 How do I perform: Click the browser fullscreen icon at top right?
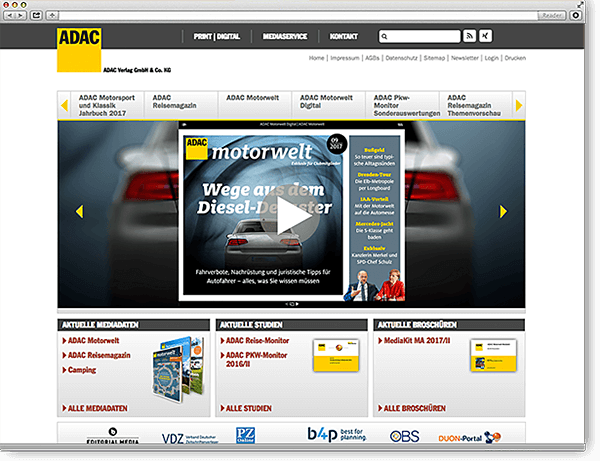coord(580,5)
